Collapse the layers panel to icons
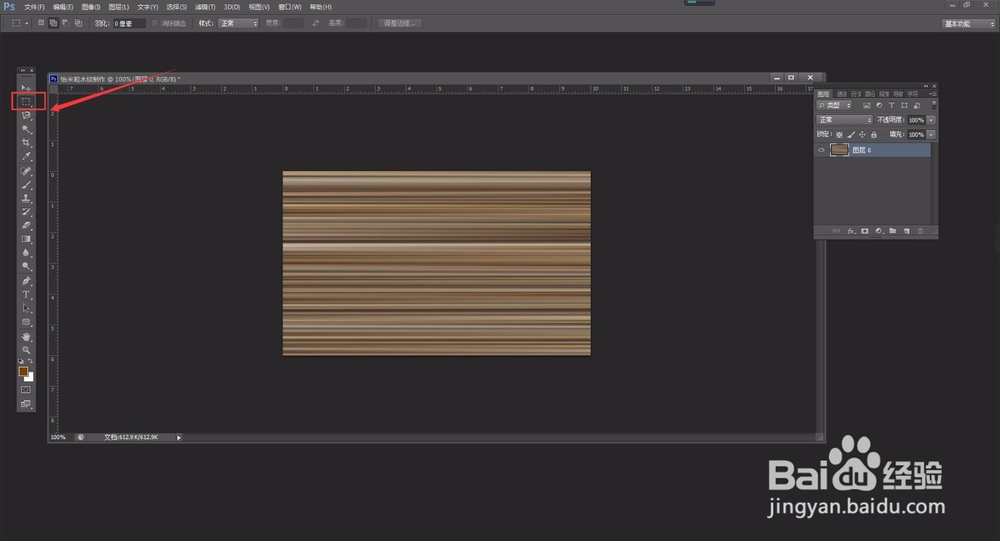The height and width of the screenshot is (541, 1000). pos(926,85)
